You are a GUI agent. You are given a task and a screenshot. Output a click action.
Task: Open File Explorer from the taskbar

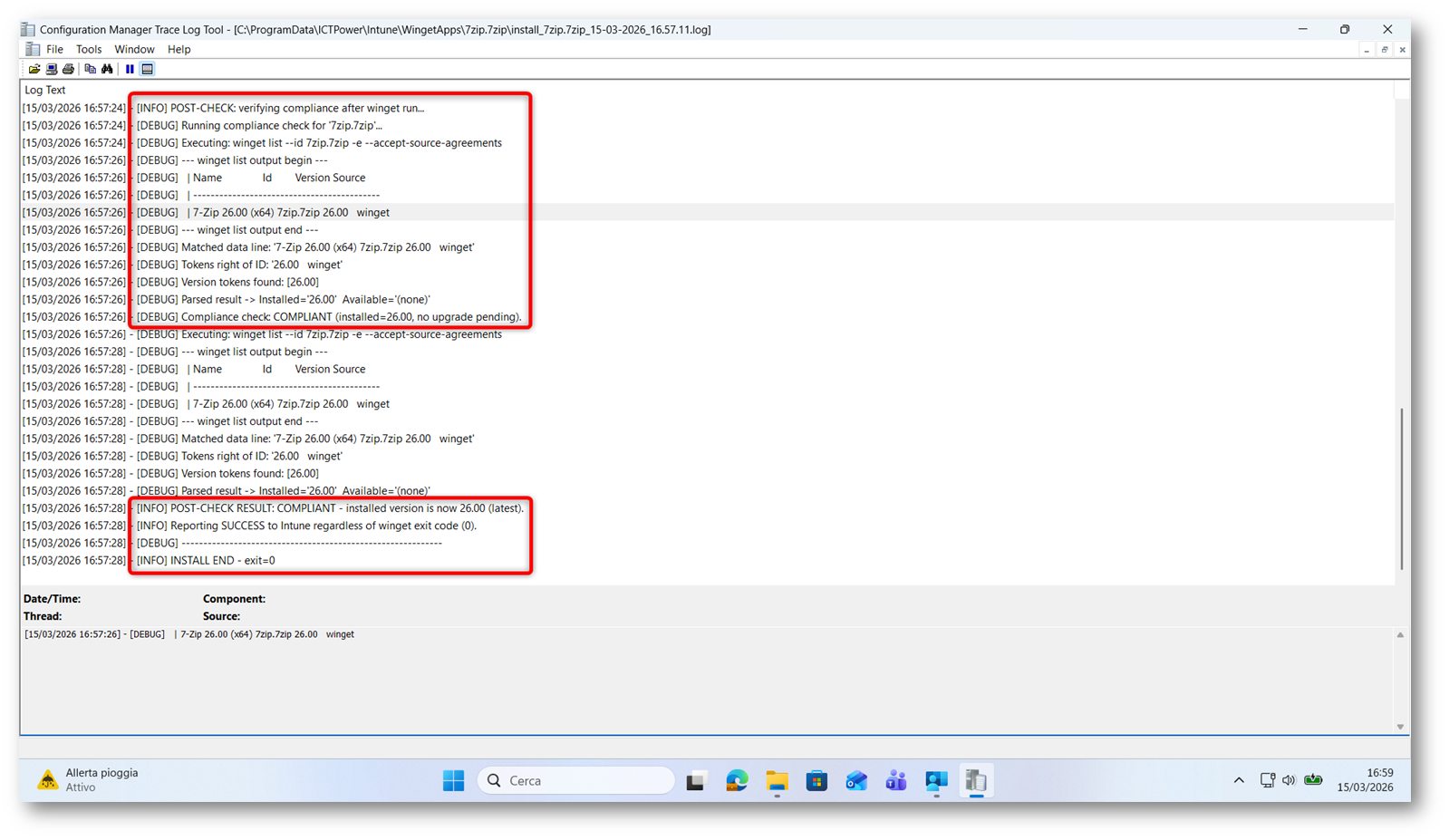coord(777,780)
